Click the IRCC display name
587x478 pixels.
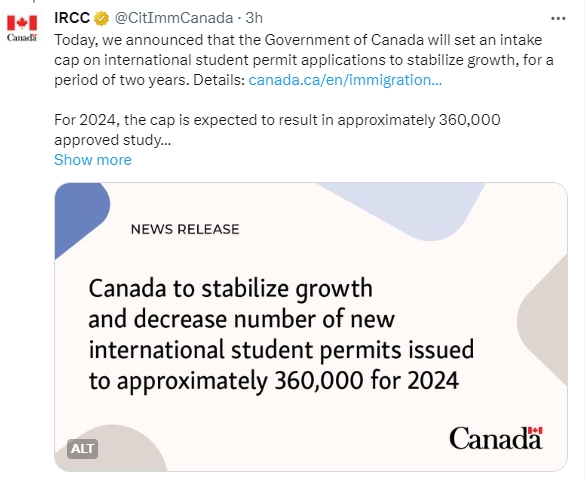point(72,18)
